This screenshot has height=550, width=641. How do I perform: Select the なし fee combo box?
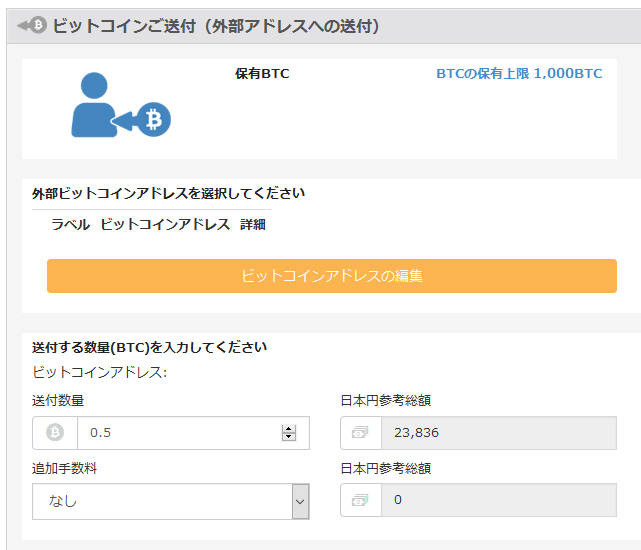click(171, 501)
